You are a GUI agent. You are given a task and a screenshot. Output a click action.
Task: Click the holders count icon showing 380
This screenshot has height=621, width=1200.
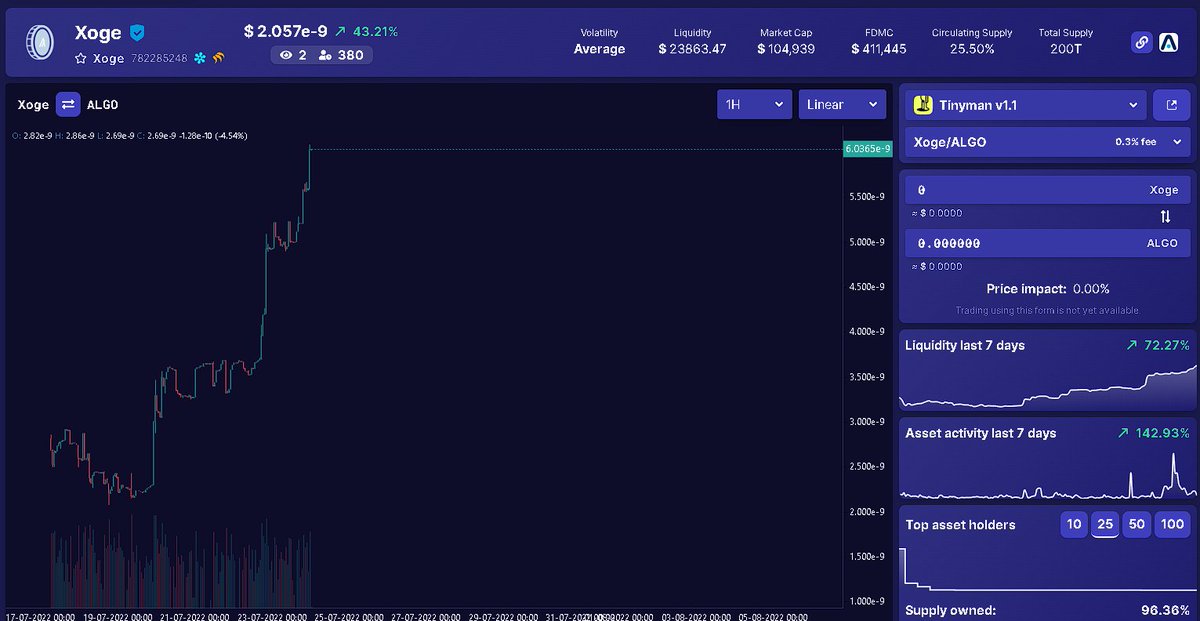pyautogui.click(x=323, y=56)
